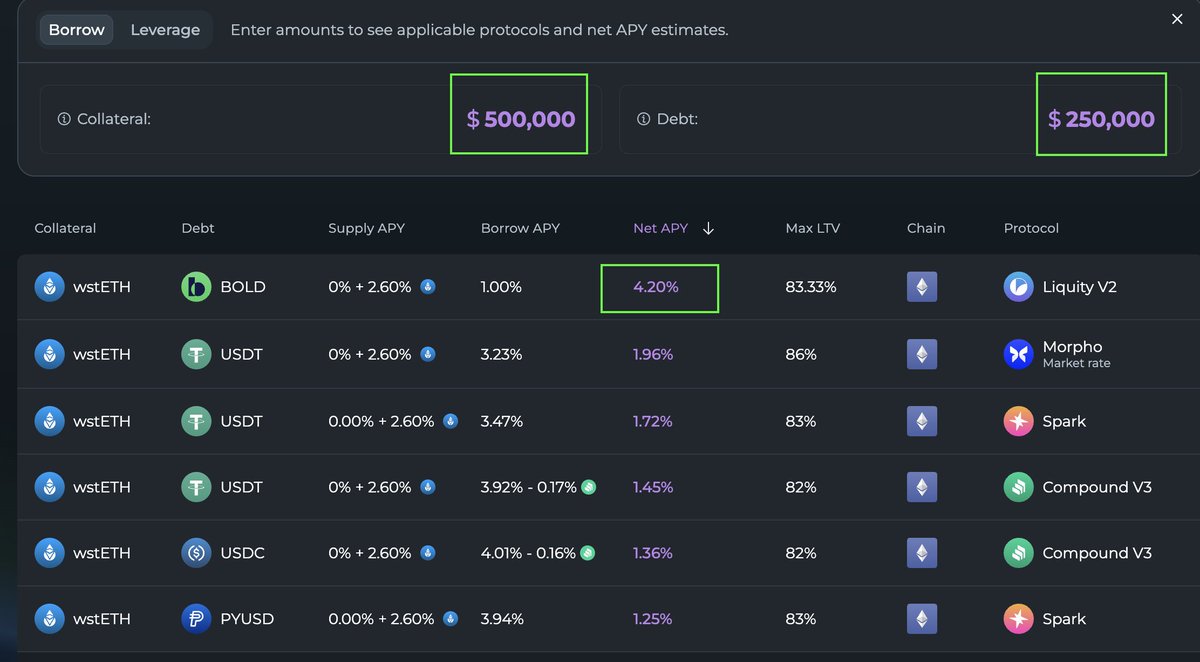Edit the Debt amount $250,000 field

tap(1101, 119)
